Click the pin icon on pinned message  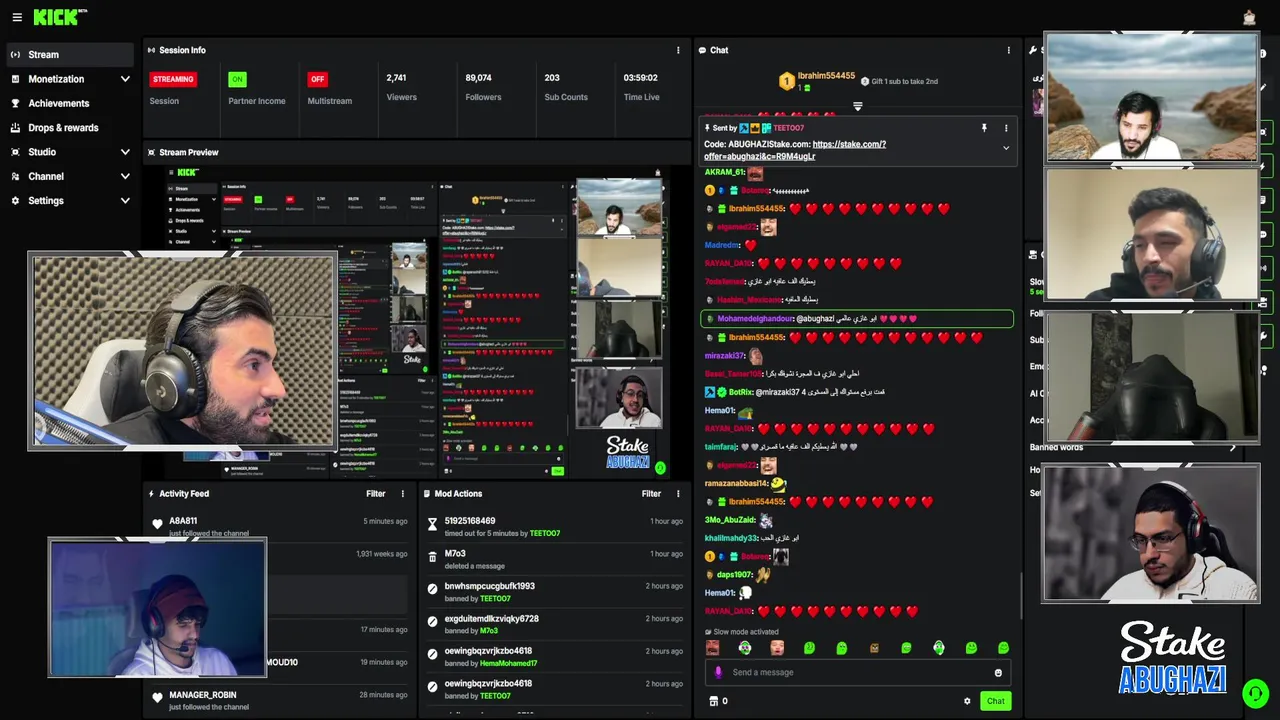click(984, 128)
